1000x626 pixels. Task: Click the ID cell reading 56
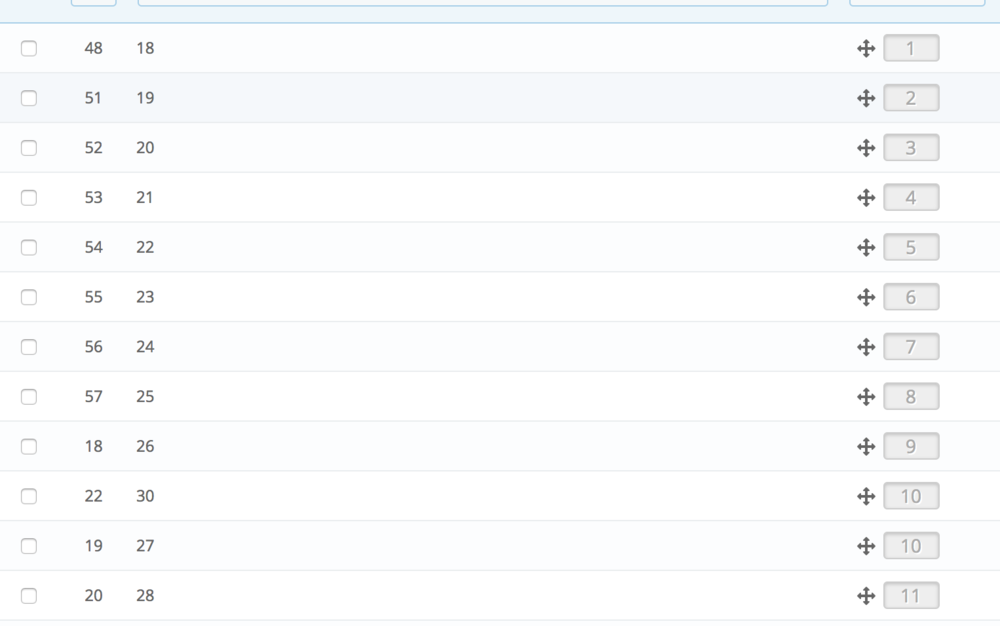point(93,347)
